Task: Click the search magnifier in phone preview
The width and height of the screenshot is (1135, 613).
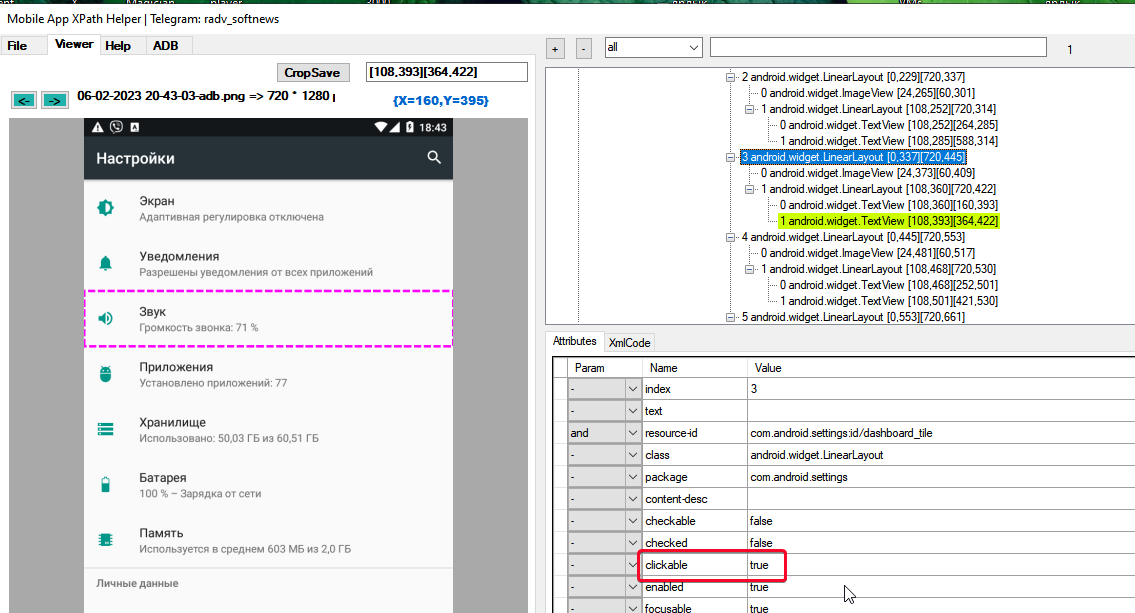Action: pos(434,157)
